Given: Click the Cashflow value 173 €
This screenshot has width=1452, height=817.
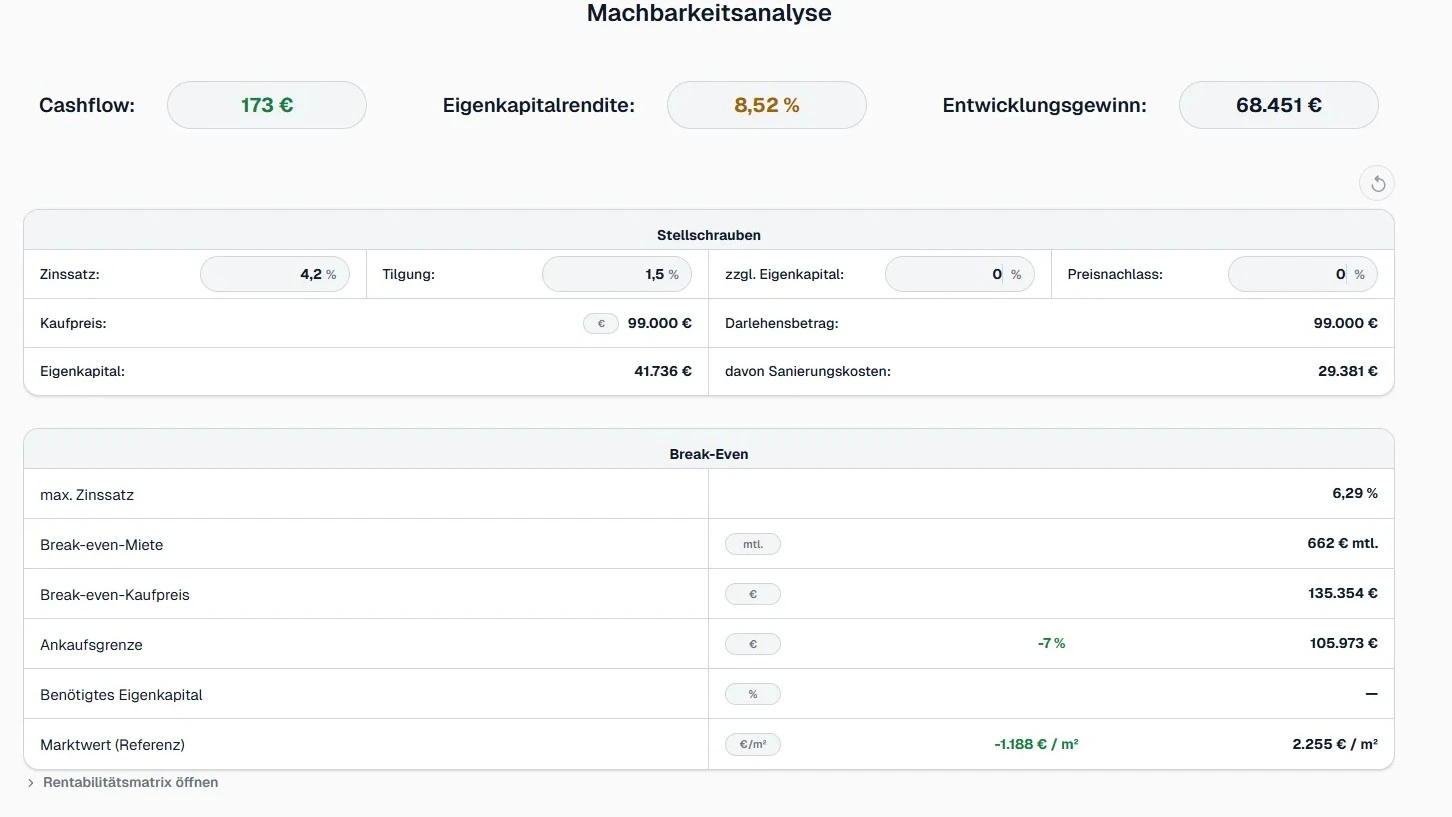Looking at the screenshot, I should click(x=267, y=105).
